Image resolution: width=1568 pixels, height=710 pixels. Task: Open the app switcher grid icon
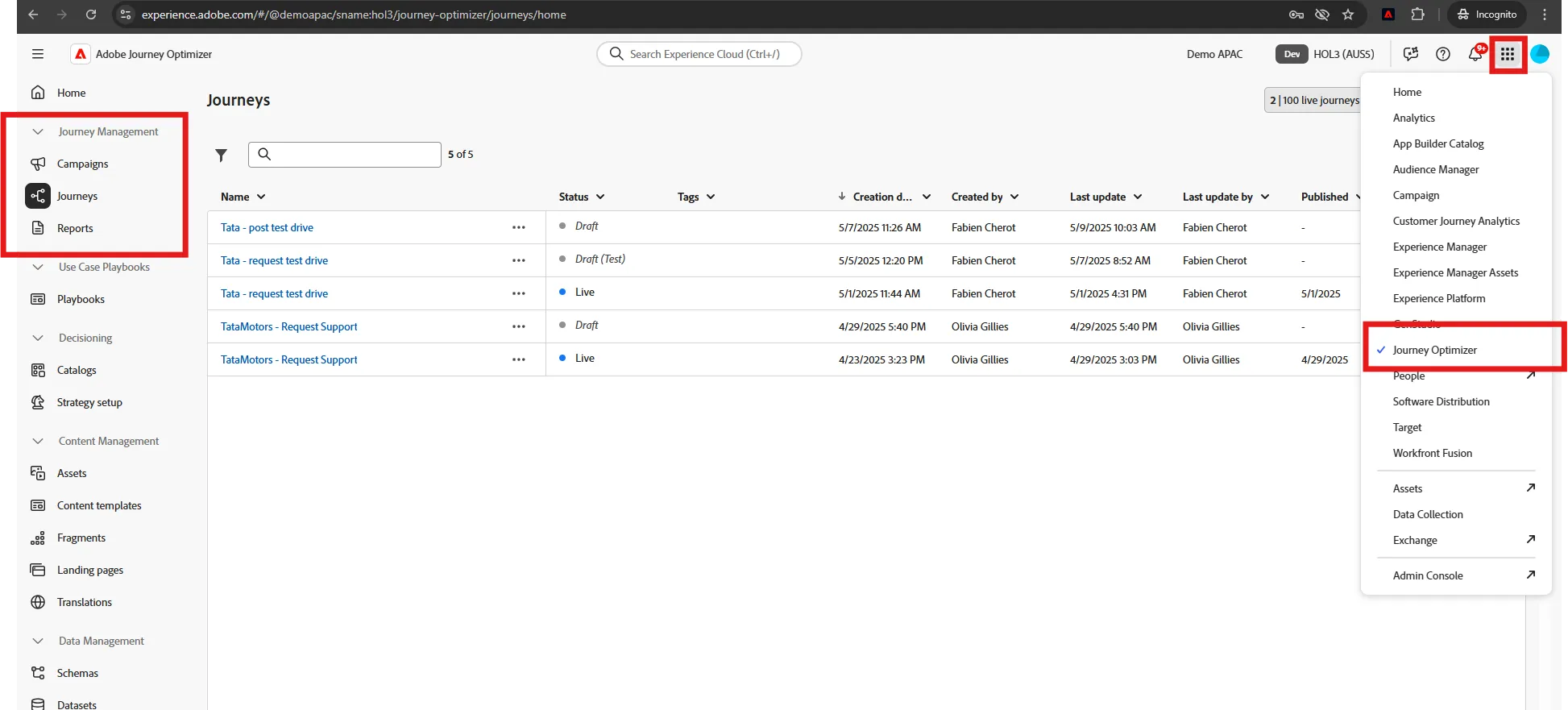click(x=1507, y=54)
